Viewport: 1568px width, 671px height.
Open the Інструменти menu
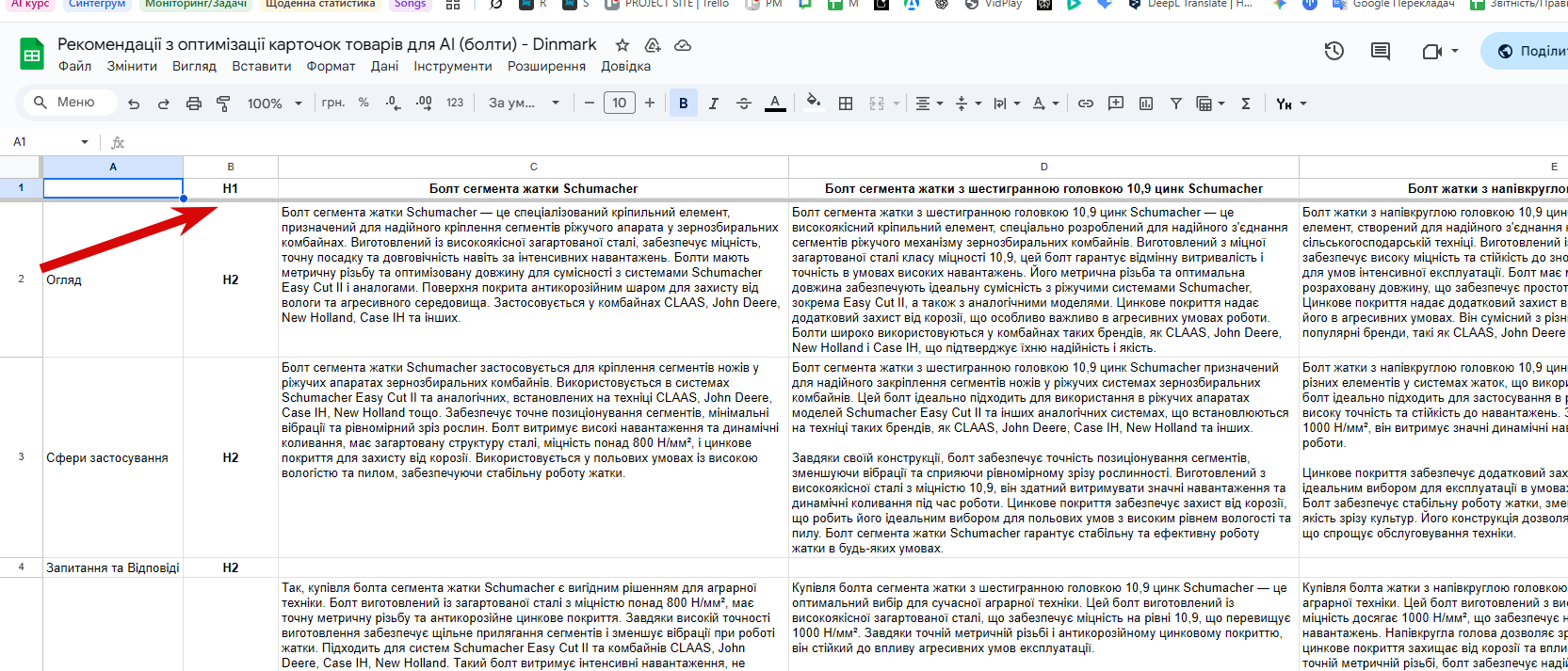coord(453,66)
